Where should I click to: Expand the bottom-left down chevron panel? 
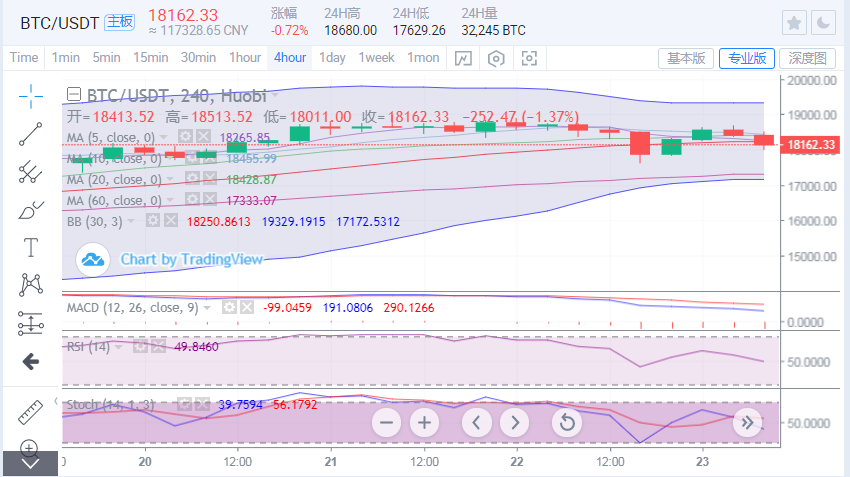[x=30, y=464]
